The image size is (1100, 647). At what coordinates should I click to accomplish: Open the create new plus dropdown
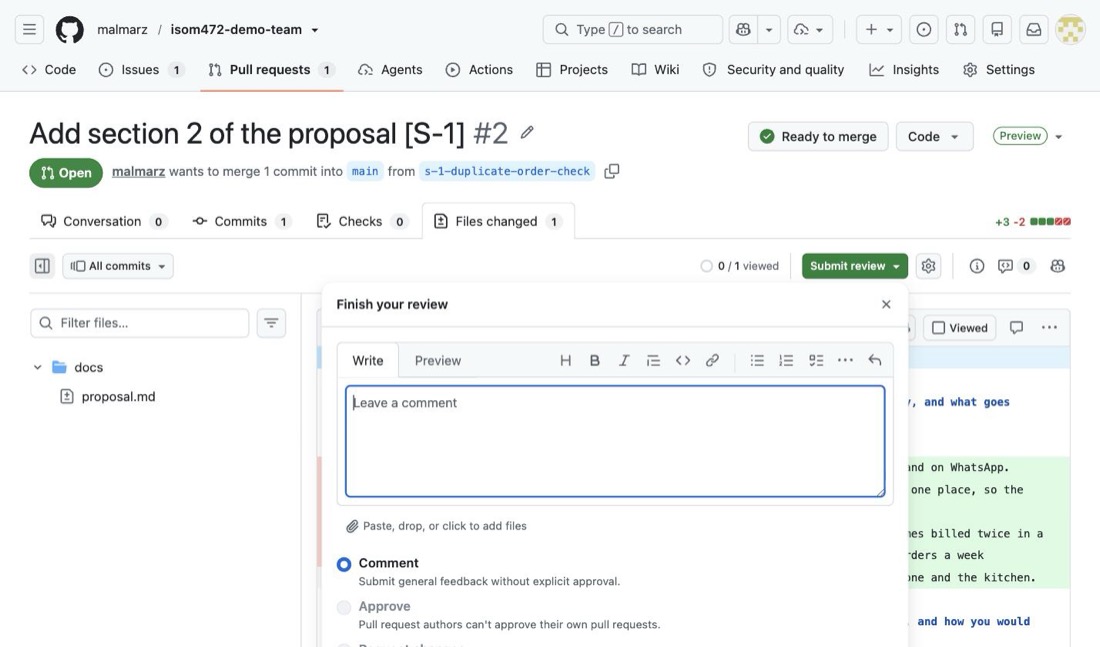pyautogui.click(x=879, y=29)
